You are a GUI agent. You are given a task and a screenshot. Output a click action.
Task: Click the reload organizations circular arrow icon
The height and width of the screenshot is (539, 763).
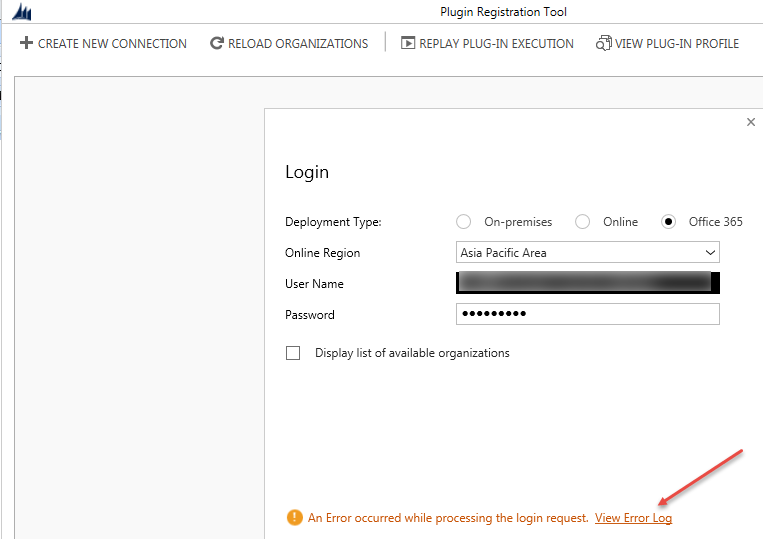[x=217, y=43]
